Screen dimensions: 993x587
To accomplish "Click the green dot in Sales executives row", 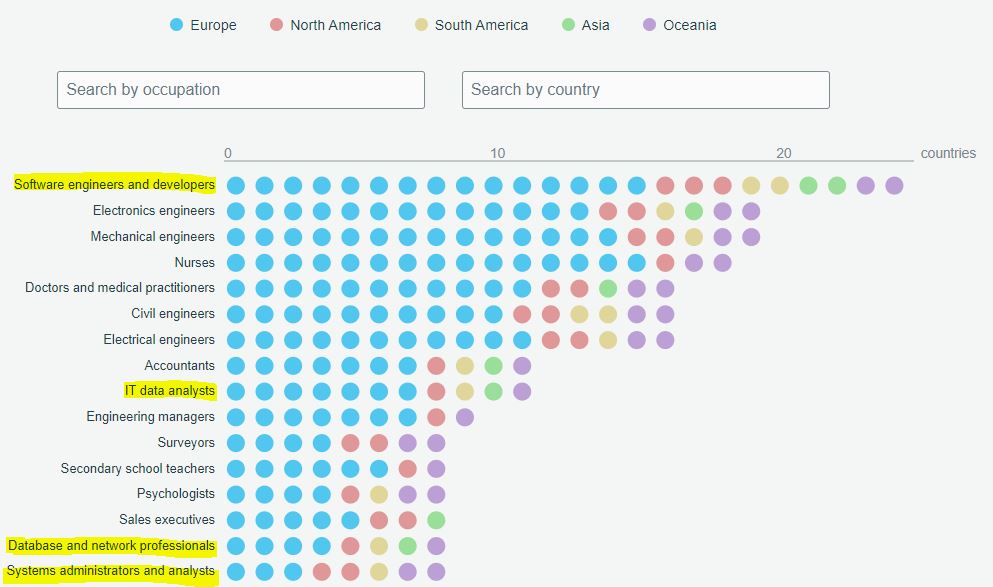I will click(436, 521).
